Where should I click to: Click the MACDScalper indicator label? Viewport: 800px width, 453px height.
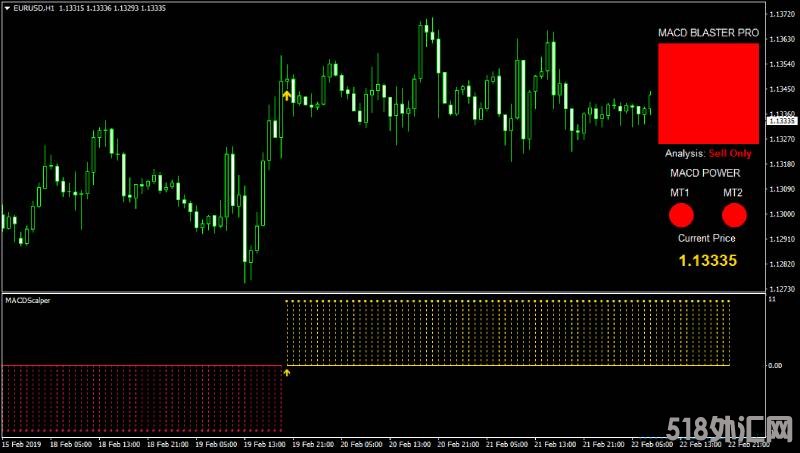point(28,300)
